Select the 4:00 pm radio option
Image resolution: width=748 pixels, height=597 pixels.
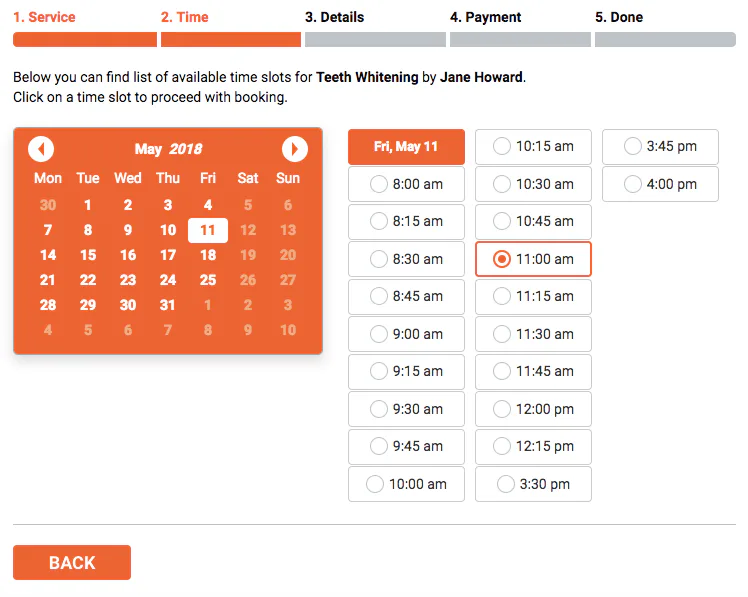pos(660,184)
